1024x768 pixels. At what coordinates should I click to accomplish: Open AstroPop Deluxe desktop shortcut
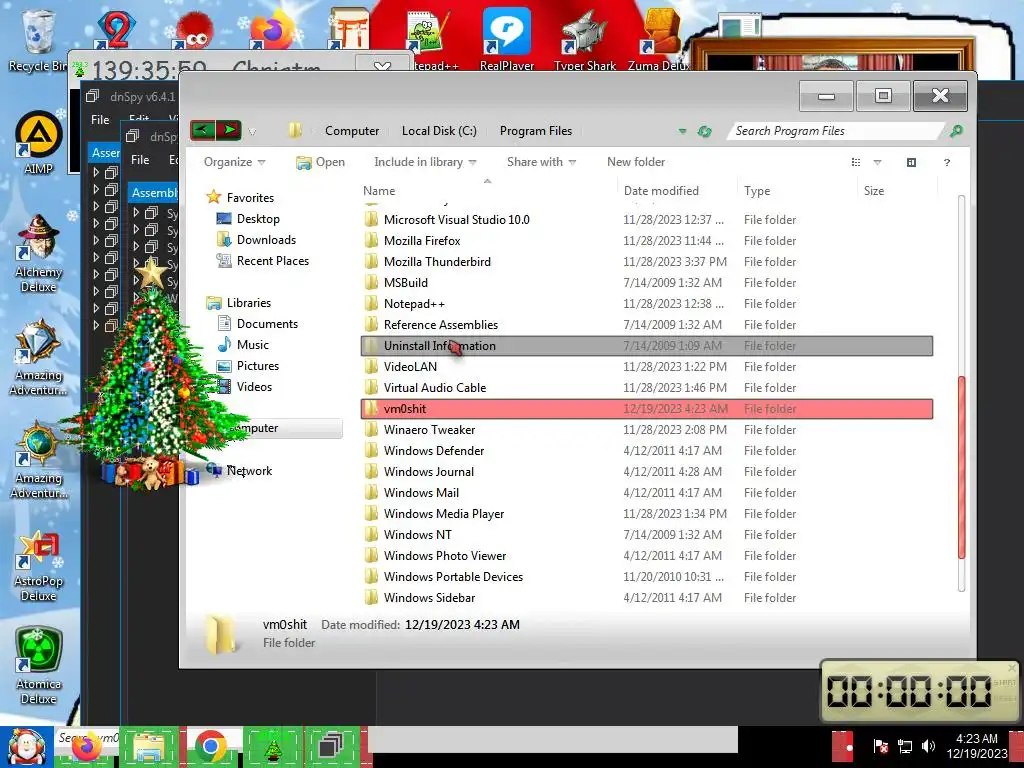coord(39,566)
